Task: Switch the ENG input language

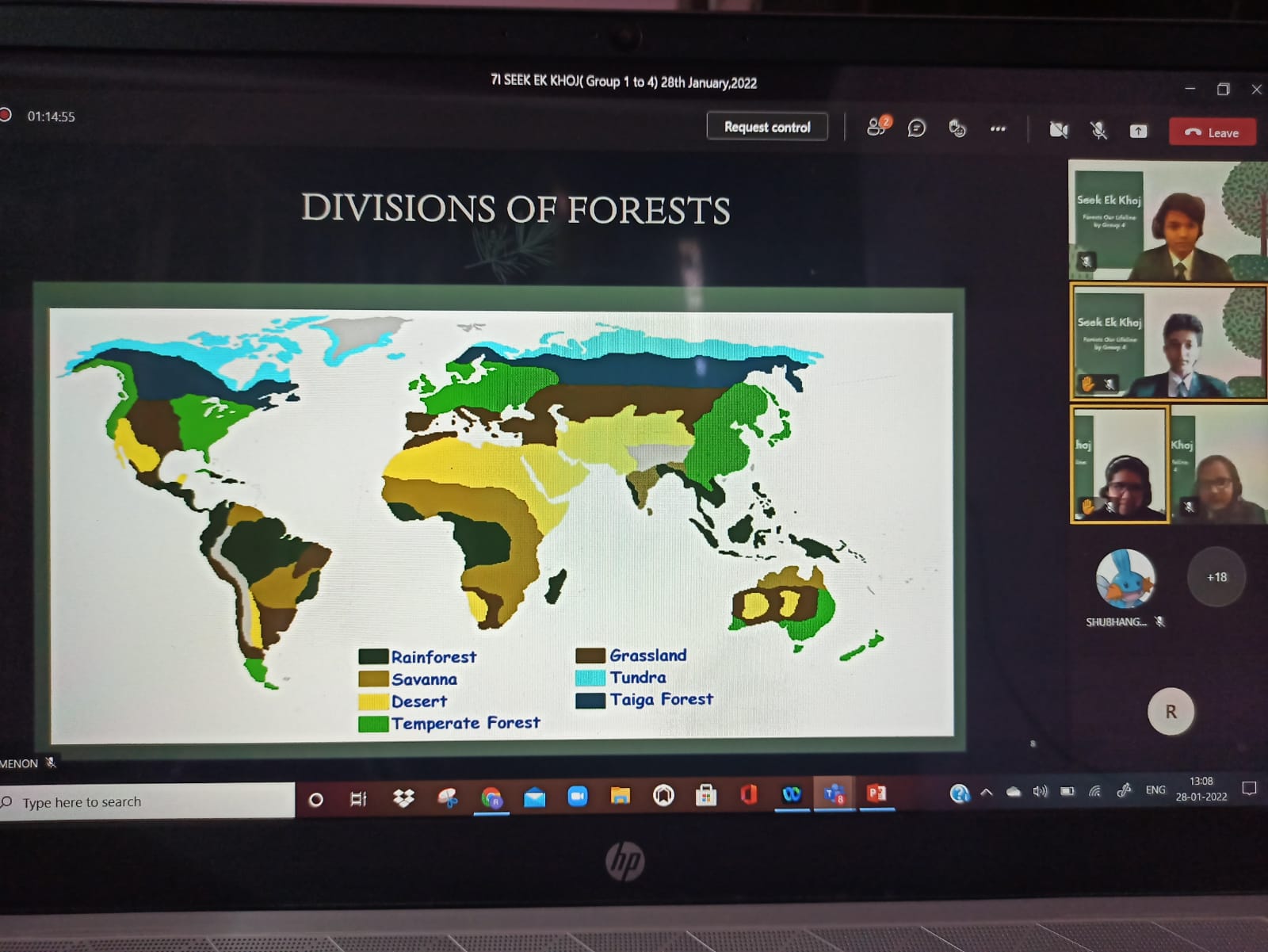Action: 1155,790
